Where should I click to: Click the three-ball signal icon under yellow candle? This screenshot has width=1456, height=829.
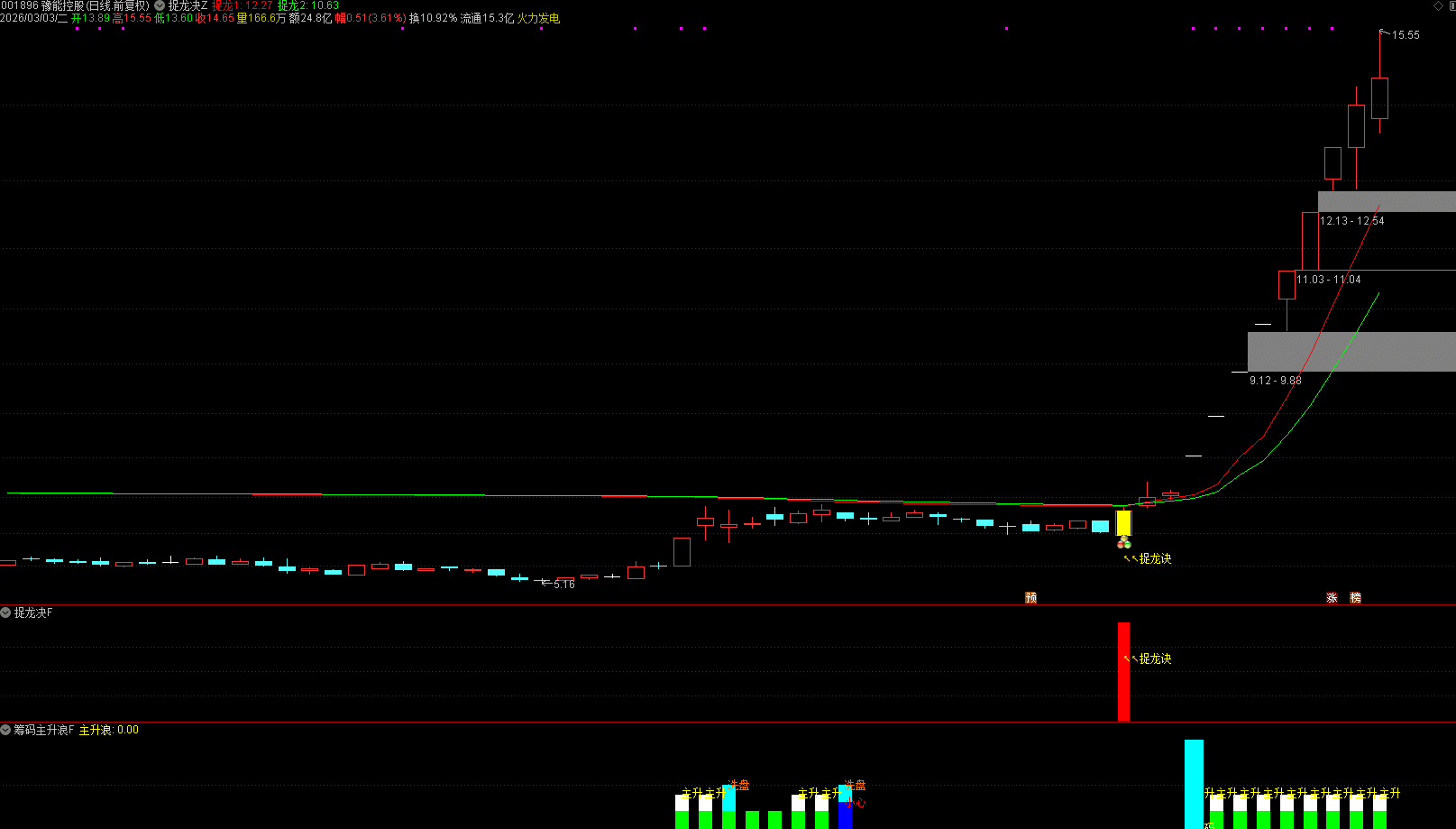1123,543
